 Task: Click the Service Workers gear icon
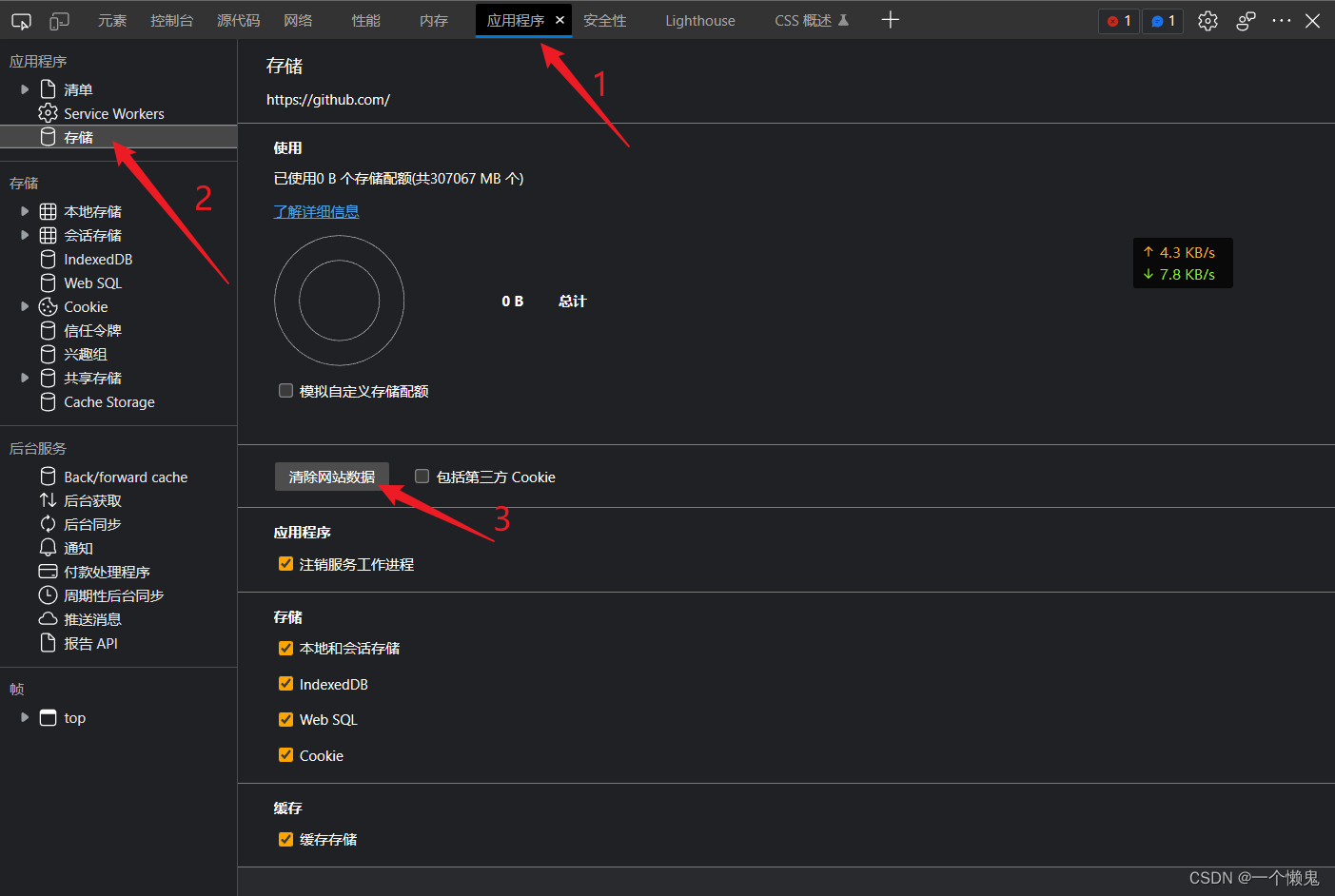48,113
